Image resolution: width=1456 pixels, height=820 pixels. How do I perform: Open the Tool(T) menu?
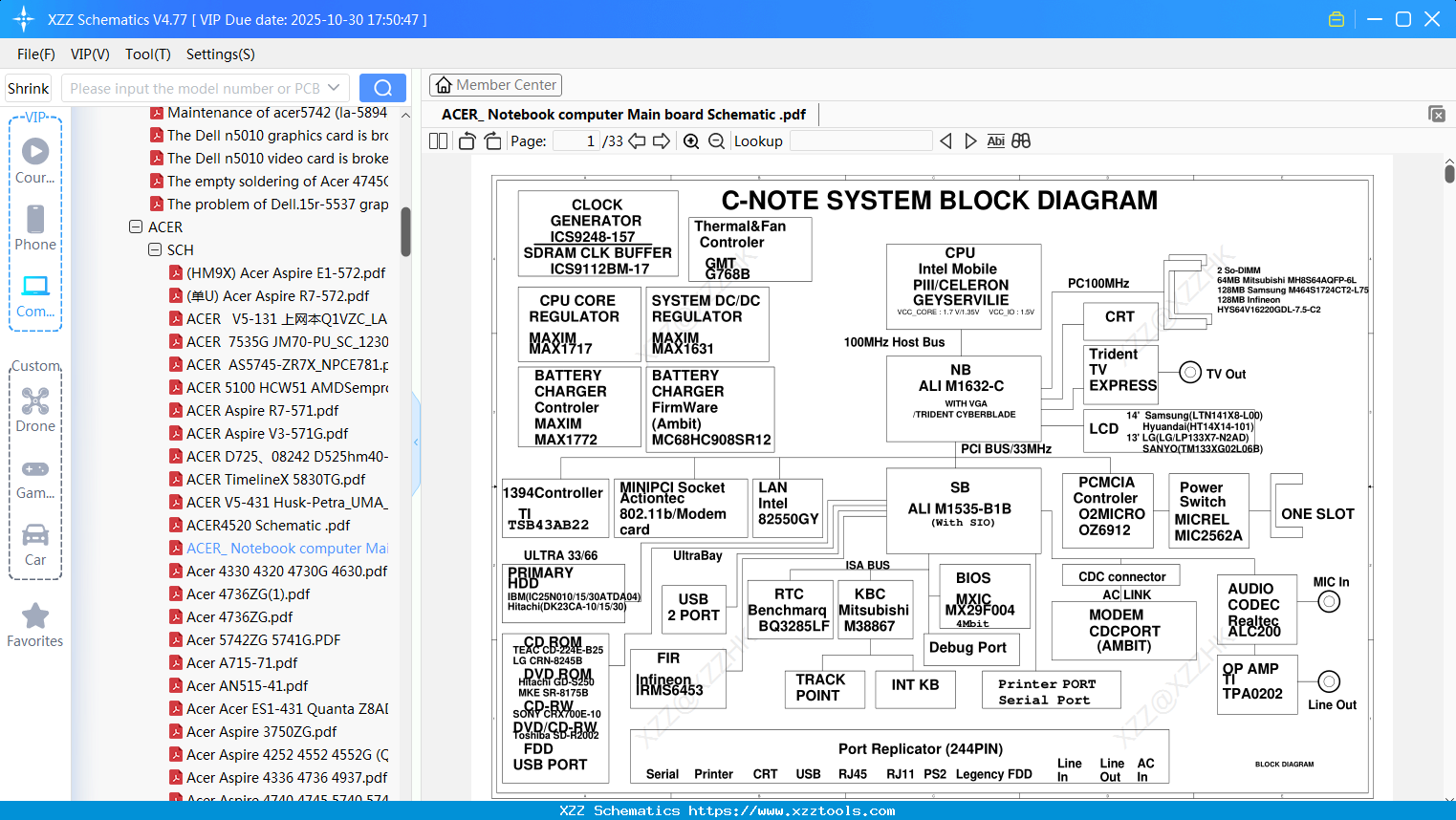[148, 54]
